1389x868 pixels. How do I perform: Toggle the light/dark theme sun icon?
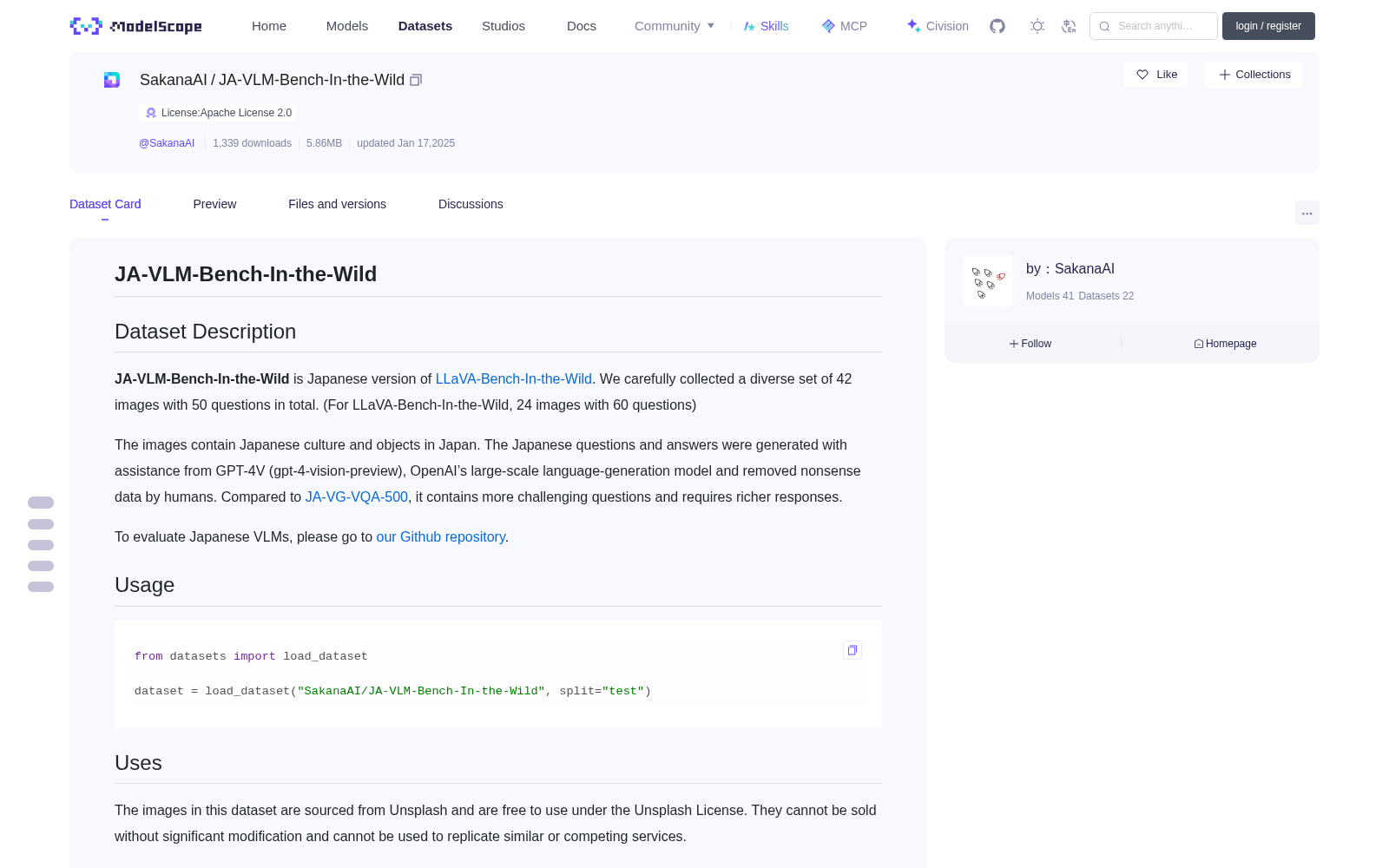tap(1037, 26)
